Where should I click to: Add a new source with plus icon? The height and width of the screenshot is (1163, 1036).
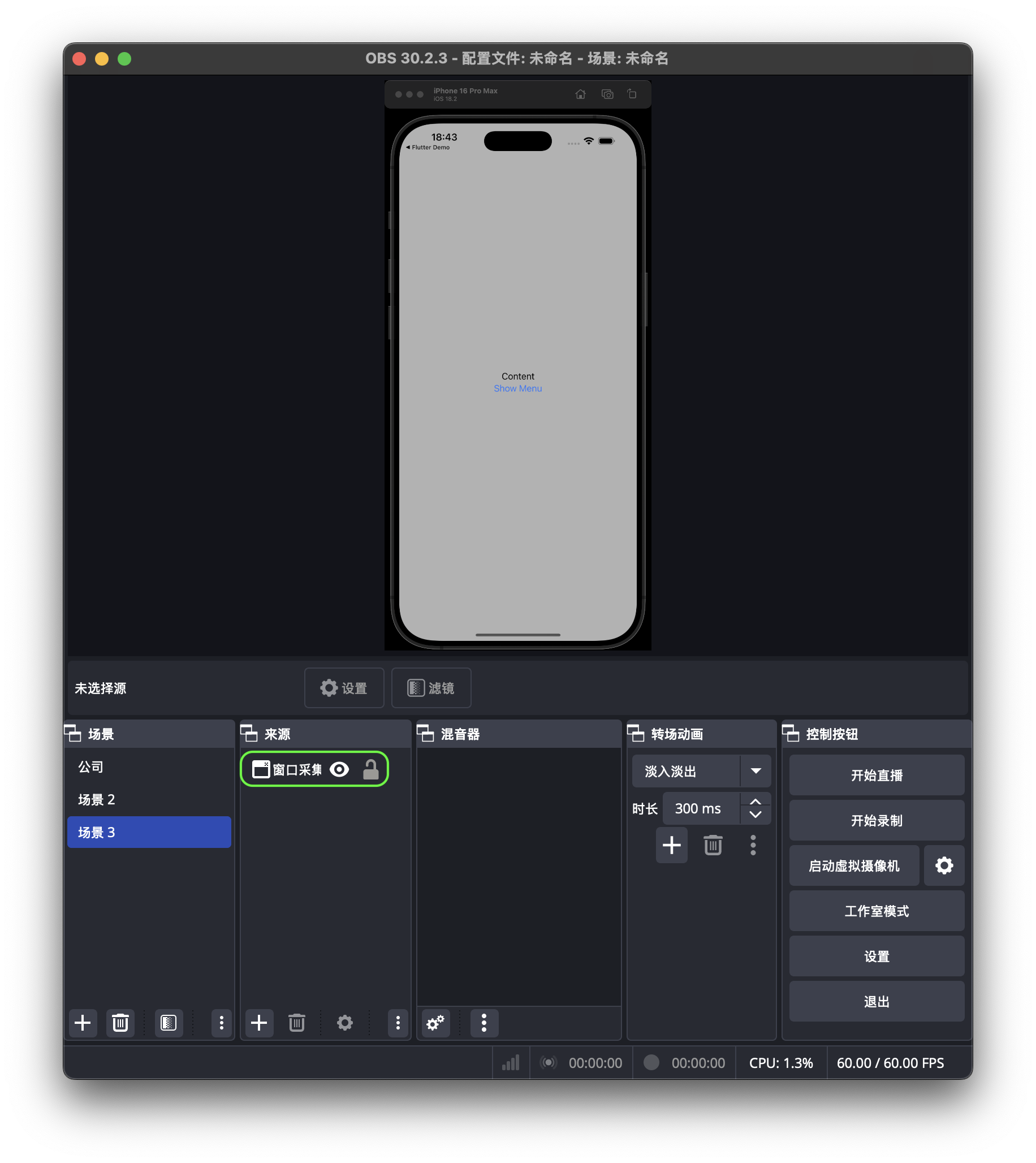pos(259,1023)
